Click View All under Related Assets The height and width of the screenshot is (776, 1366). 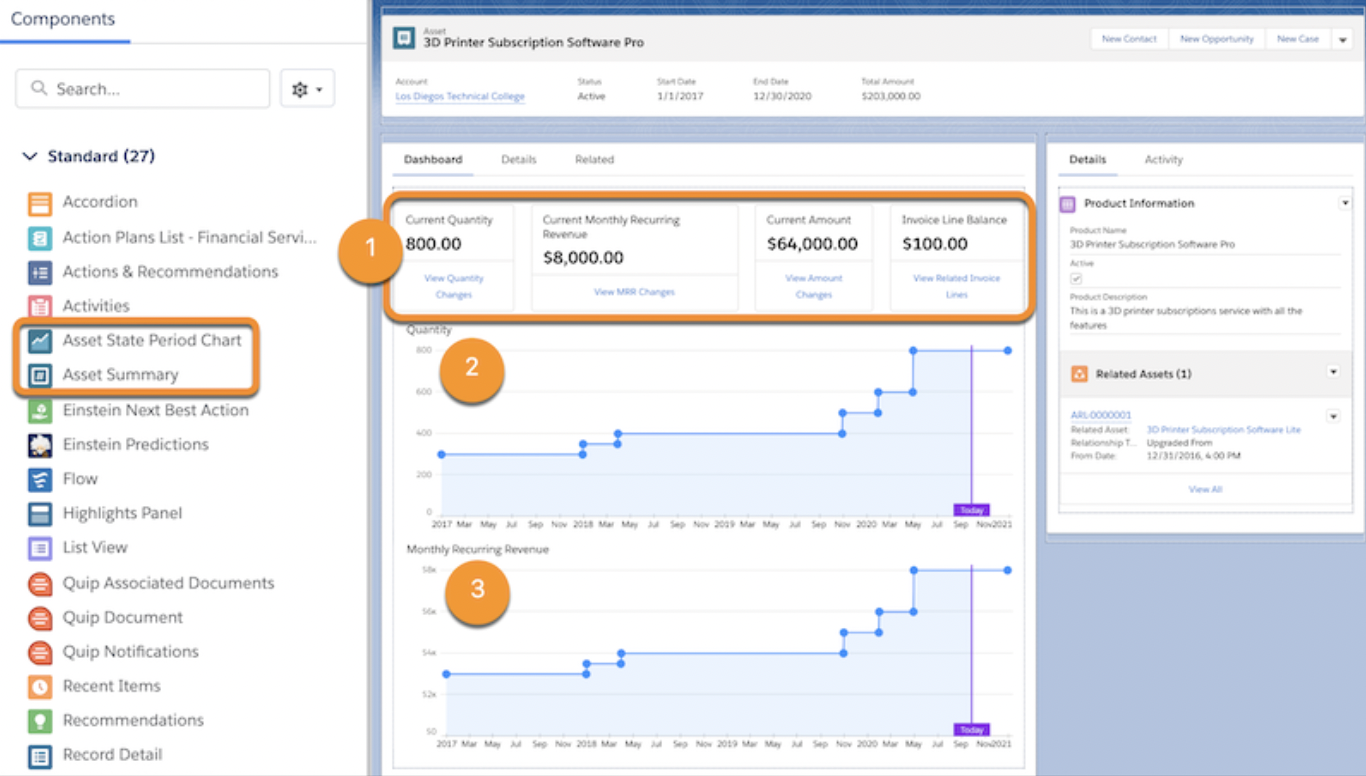1205,489
